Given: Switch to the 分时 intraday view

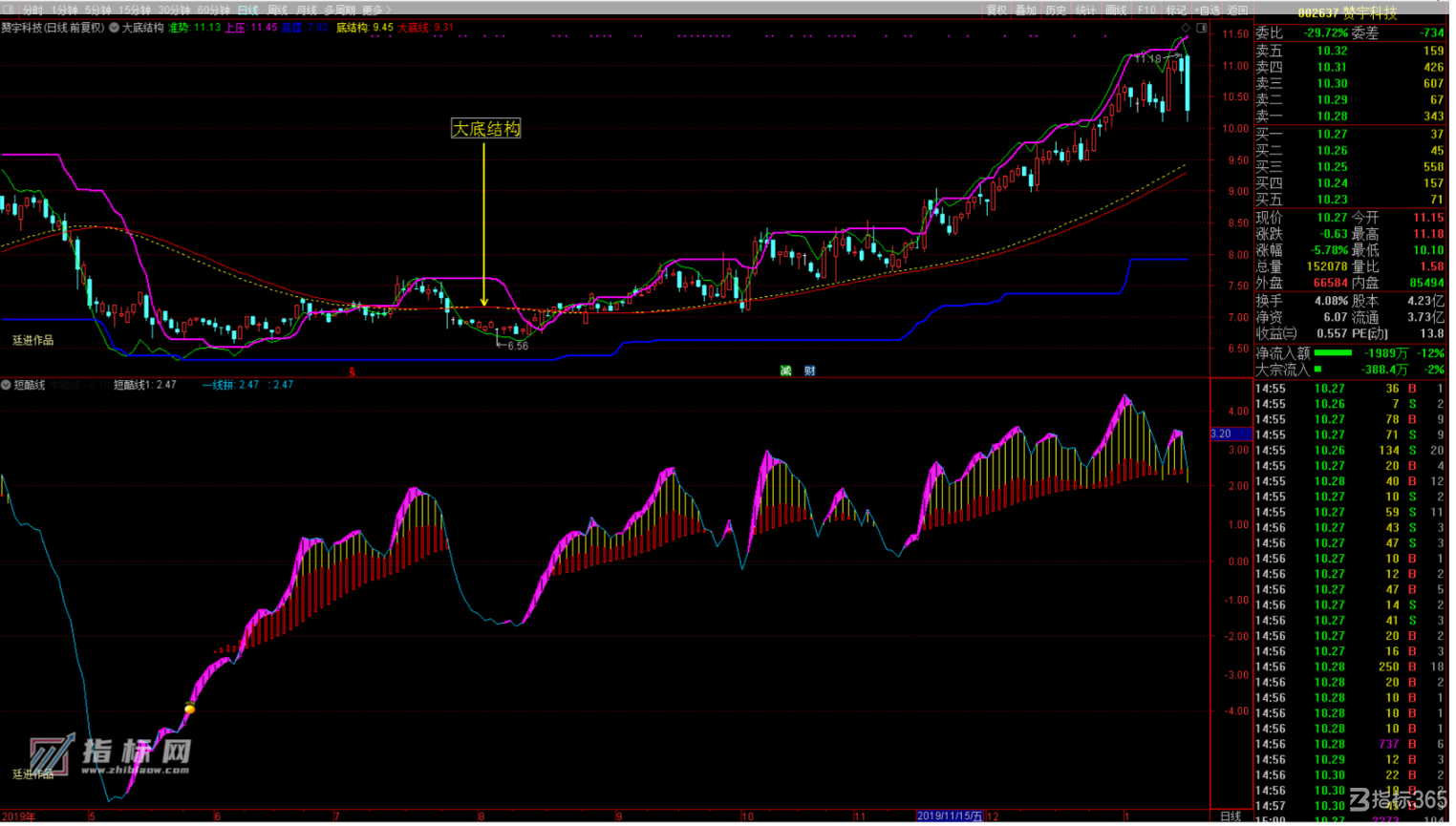Looking at the screenshot, I should [33, 10].
